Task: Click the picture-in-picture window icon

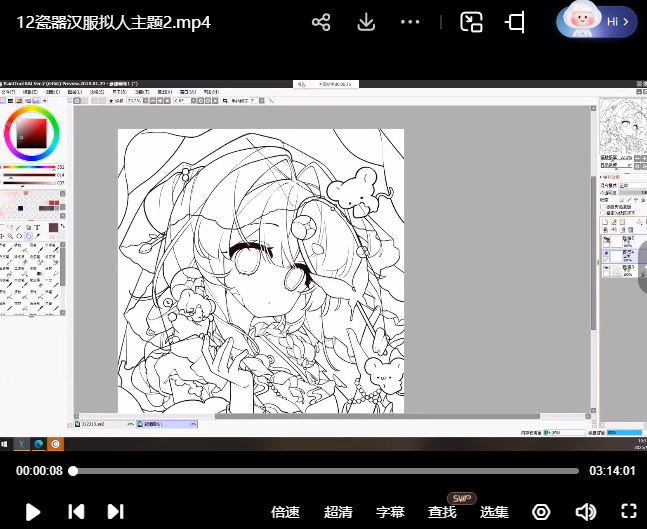Action: point(471,22)
